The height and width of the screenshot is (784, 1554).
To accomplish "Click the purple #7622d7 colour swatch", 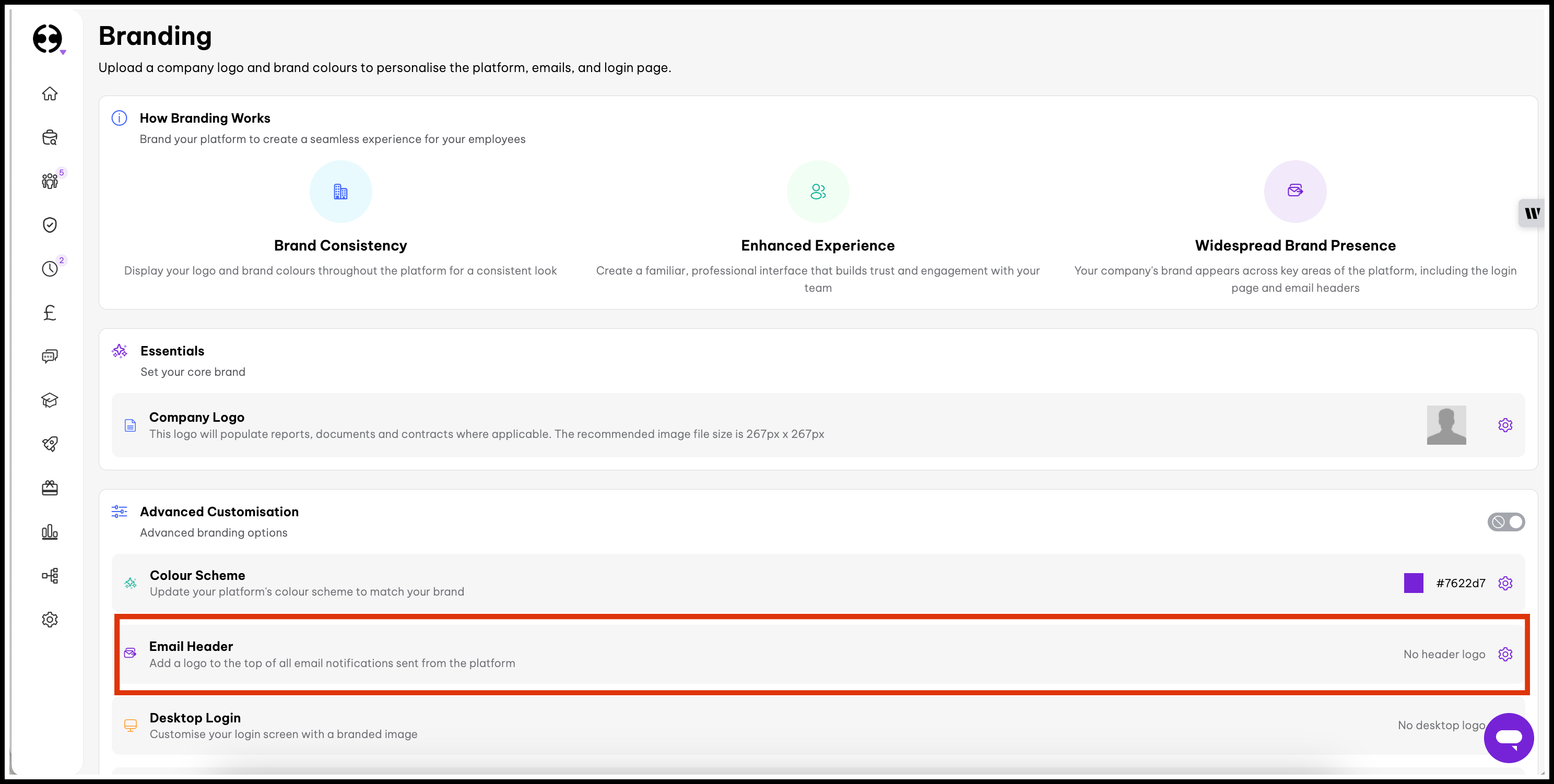I will [1414, 583].
